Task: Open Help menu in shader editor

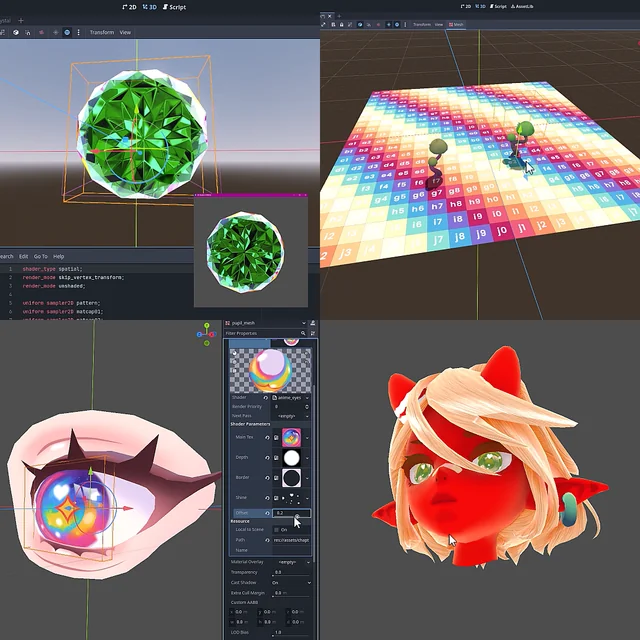Action: [x=58, y=256]
